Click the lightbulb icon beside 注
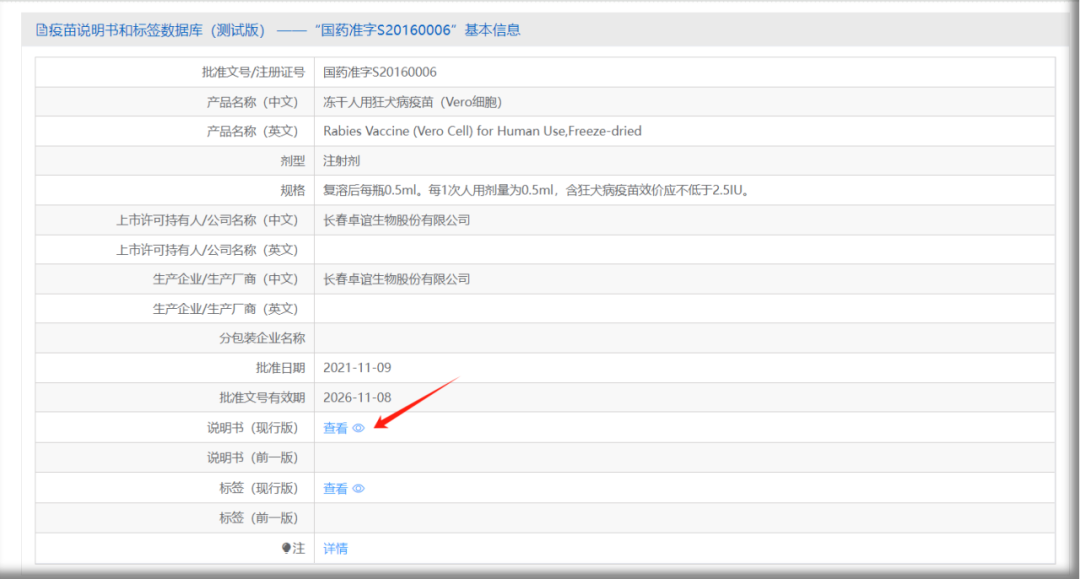The image size is (1080, 579). tap(286, 548)
